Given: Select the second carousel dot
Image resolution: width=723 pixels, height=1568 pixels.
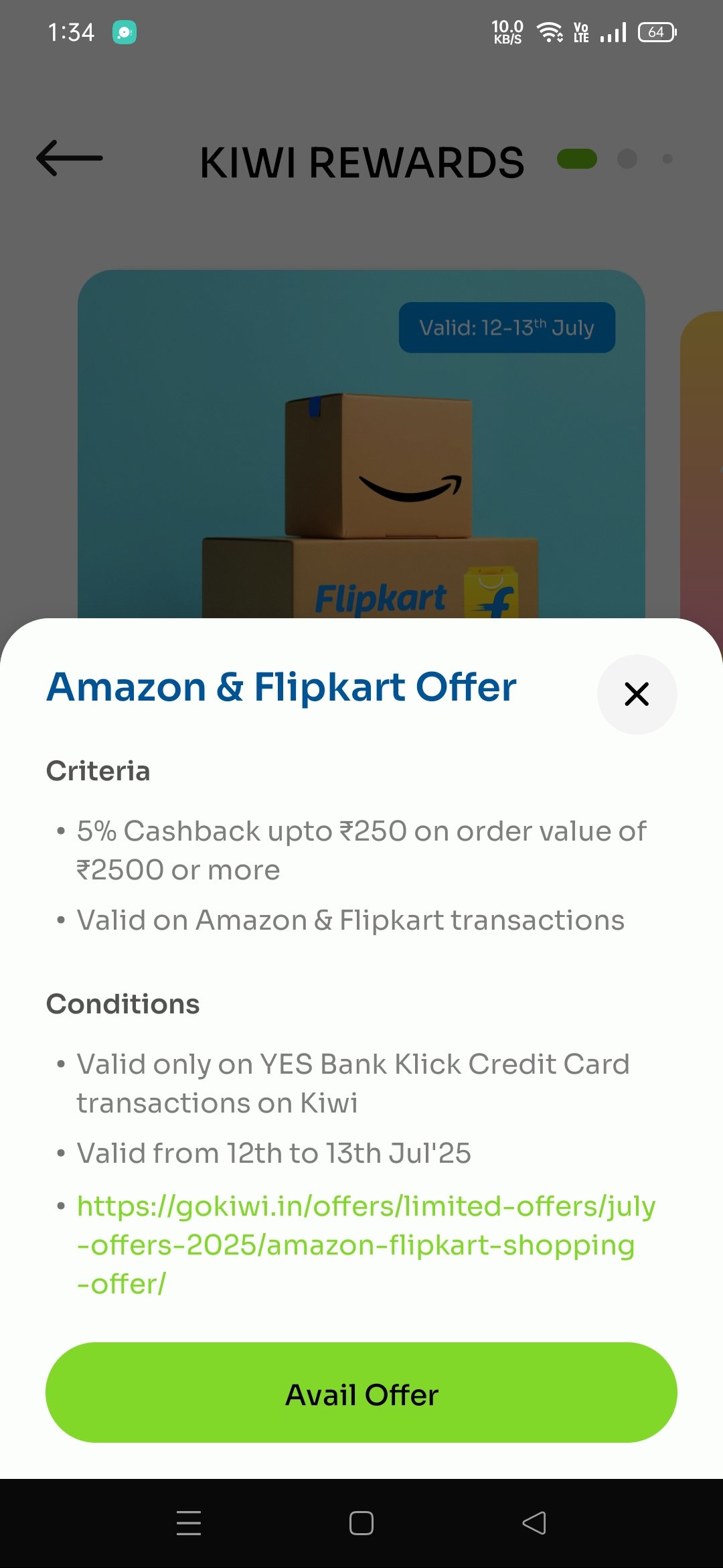Looking at the screenshot, I should pyautogui.click(x=627, y=159).
